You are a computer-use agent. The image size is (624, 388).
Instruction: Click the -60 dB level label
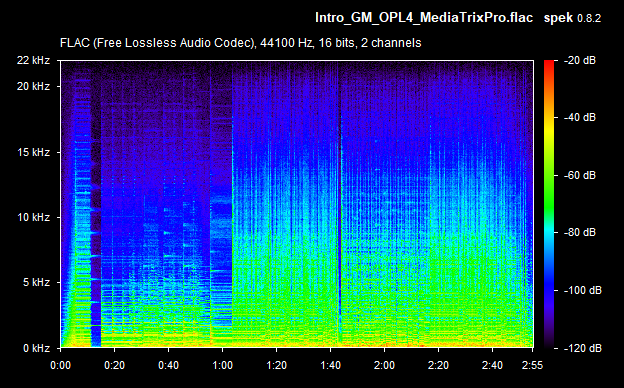coord(579,175)
